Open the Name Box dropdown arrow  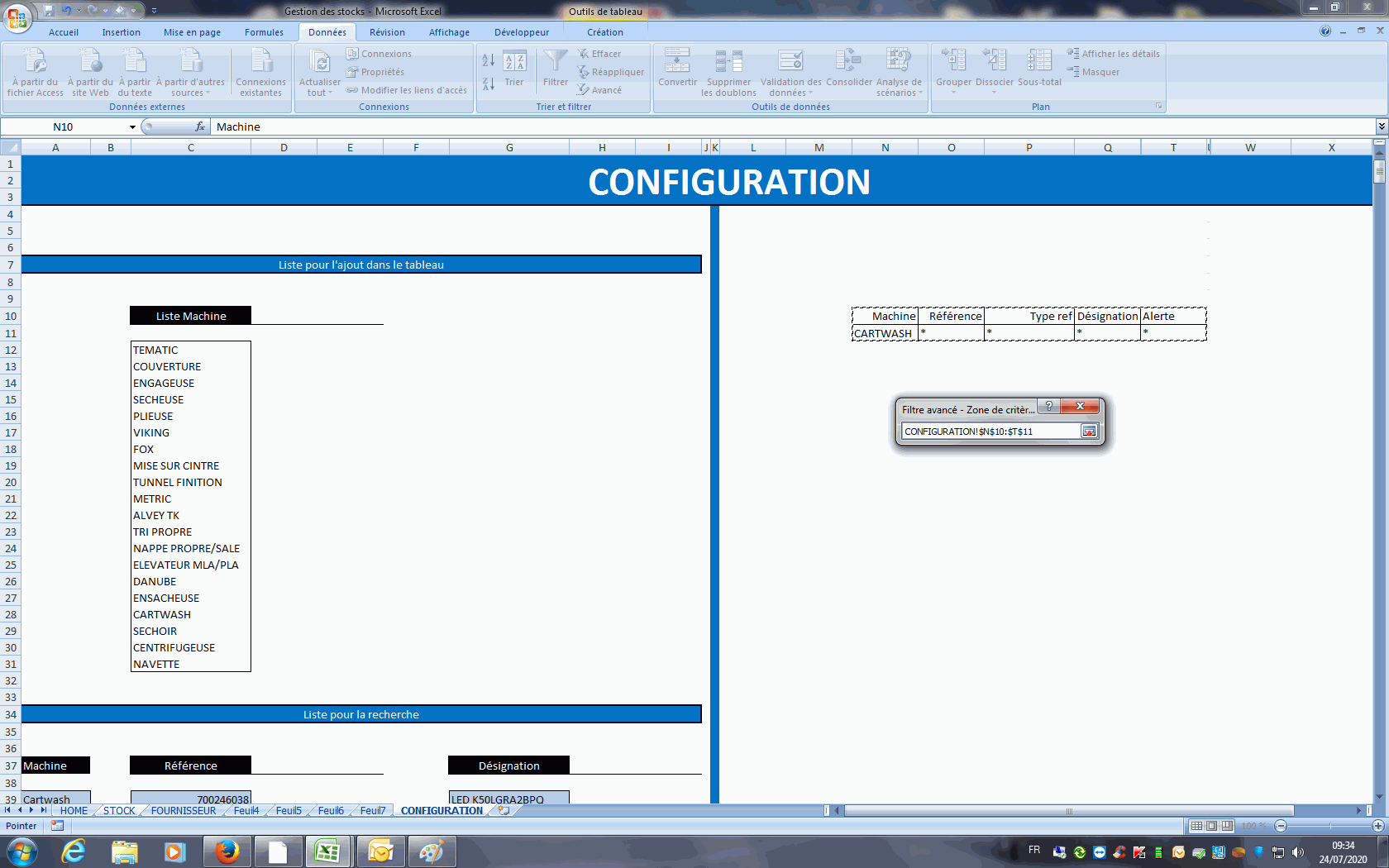132,126
